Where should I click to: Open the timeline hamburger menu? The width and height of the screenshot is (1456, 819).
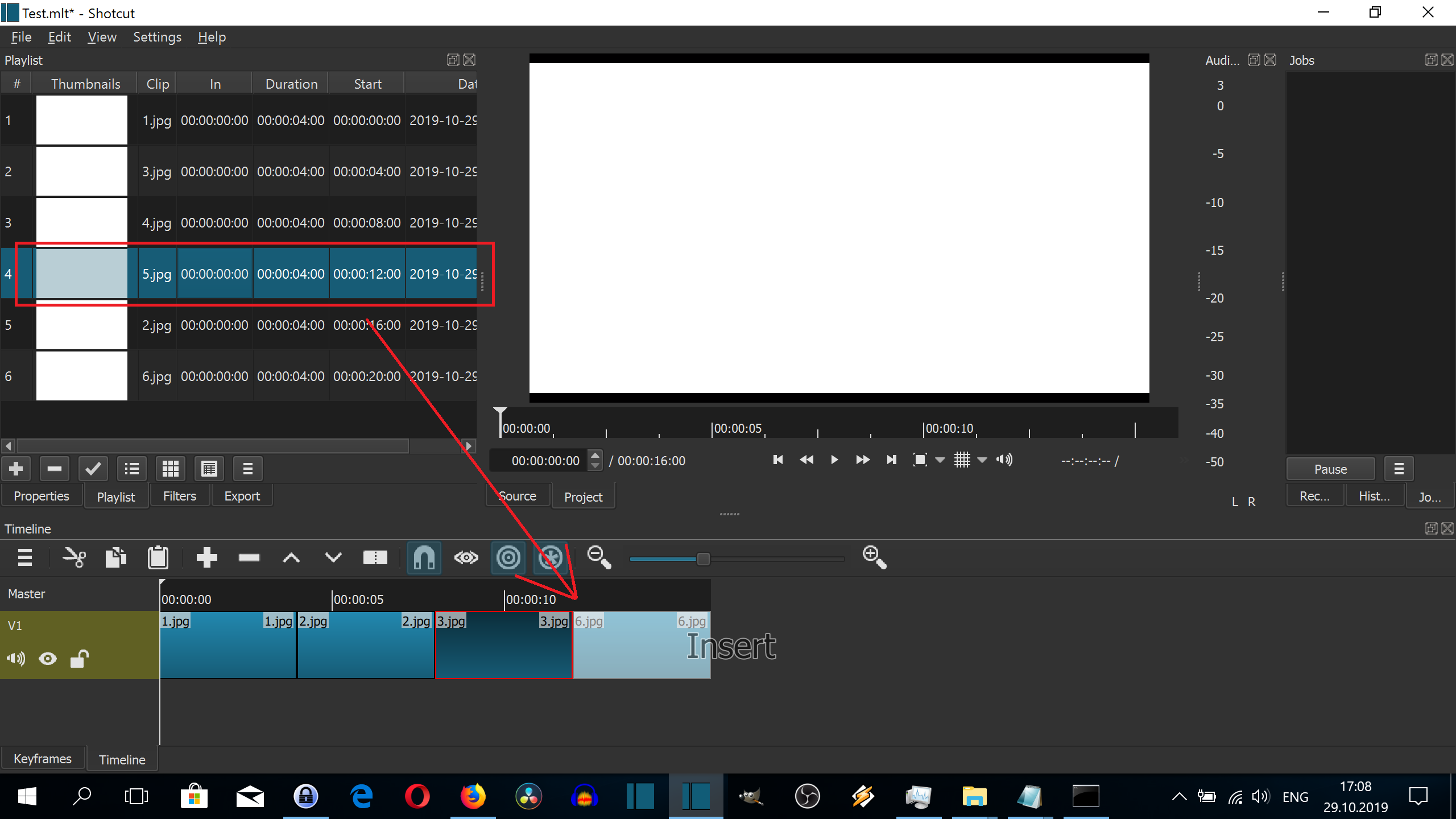(x=24, y=557)
